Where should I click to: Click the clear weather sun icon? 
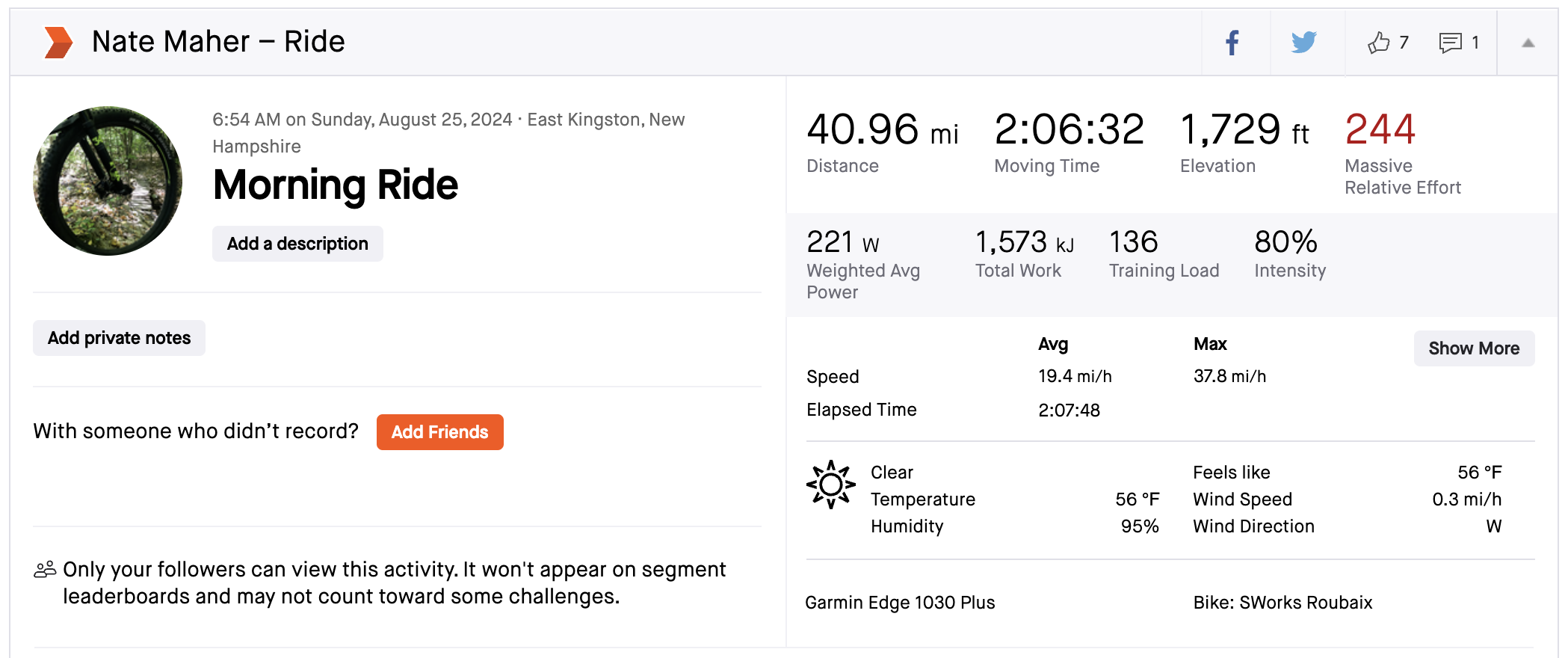(x=830, y=485)
